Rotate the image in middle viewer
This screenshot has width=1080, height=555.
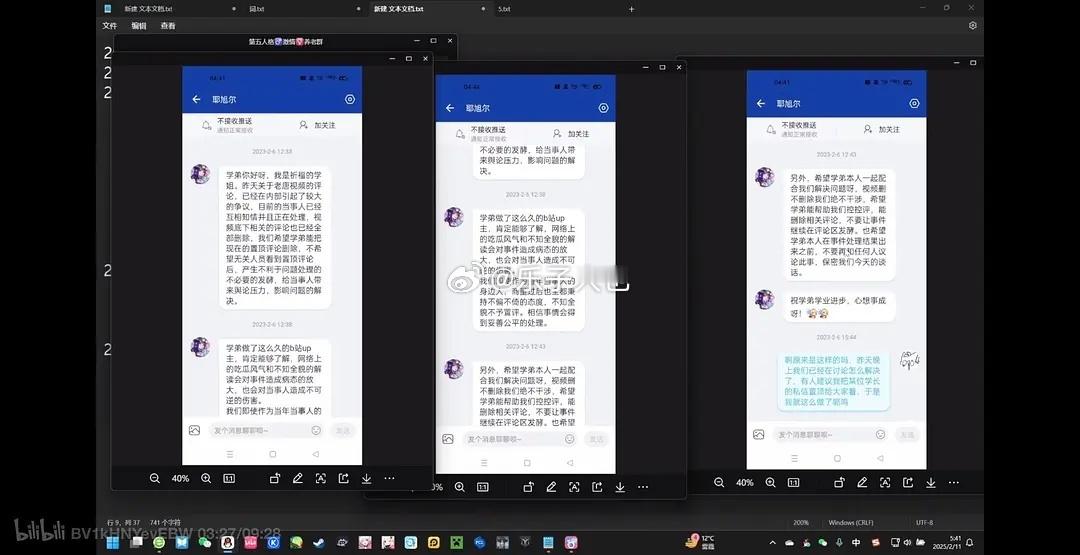click(528, 487)
